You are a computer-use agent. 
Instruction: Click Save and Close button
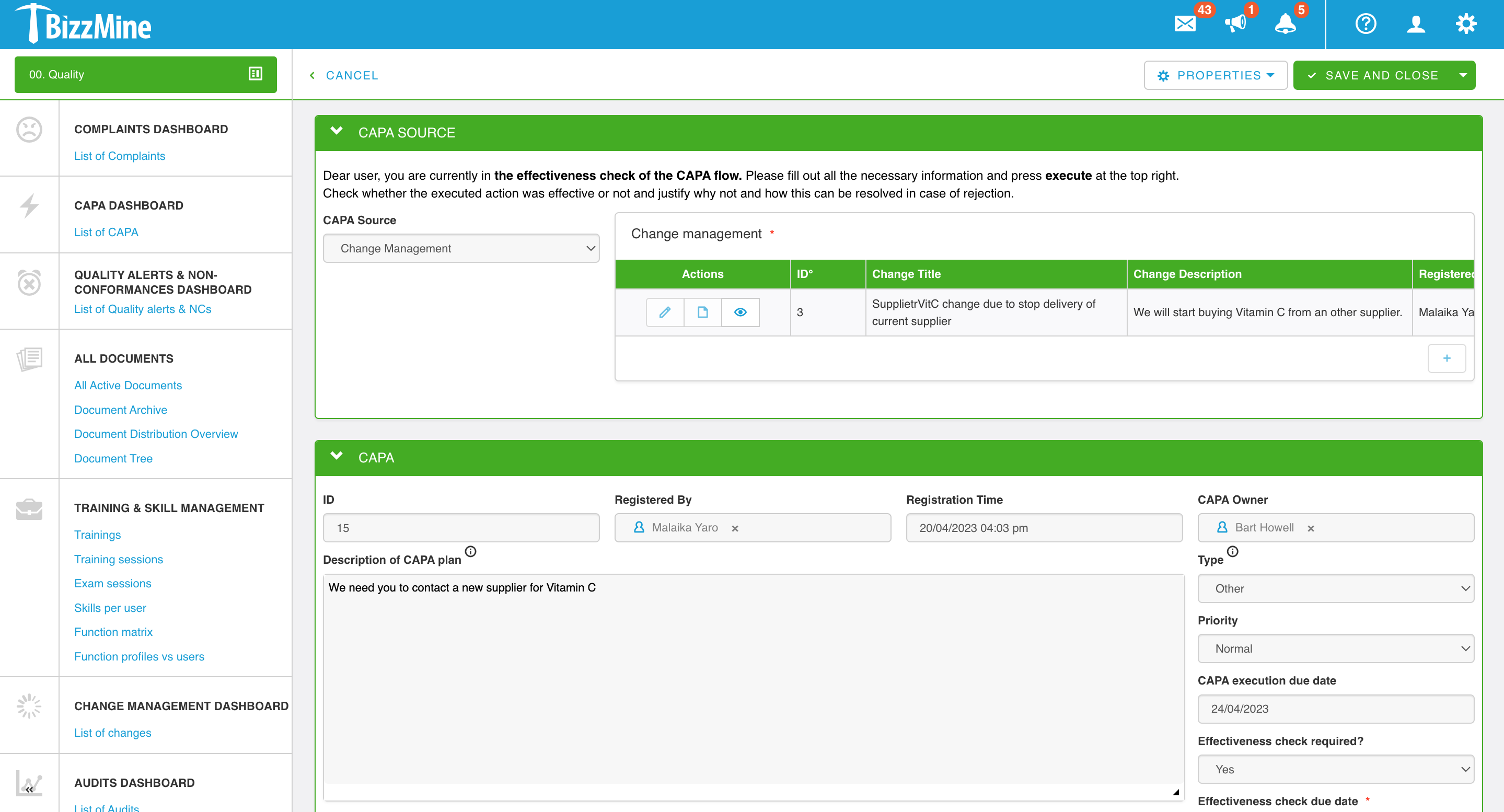(1373, 75)
